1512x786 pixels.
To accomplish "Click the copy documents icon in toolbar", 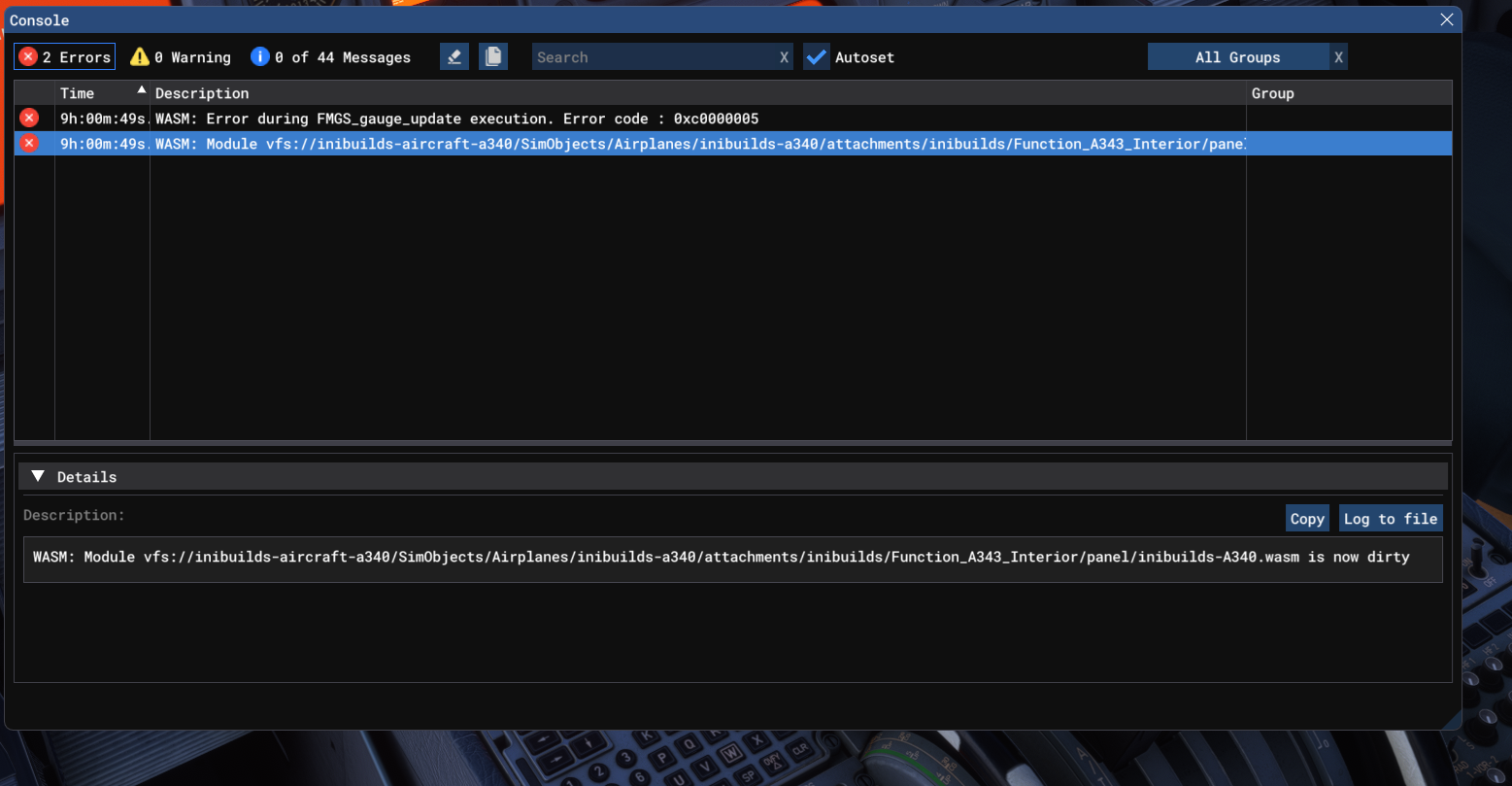I will click(493, 57).
